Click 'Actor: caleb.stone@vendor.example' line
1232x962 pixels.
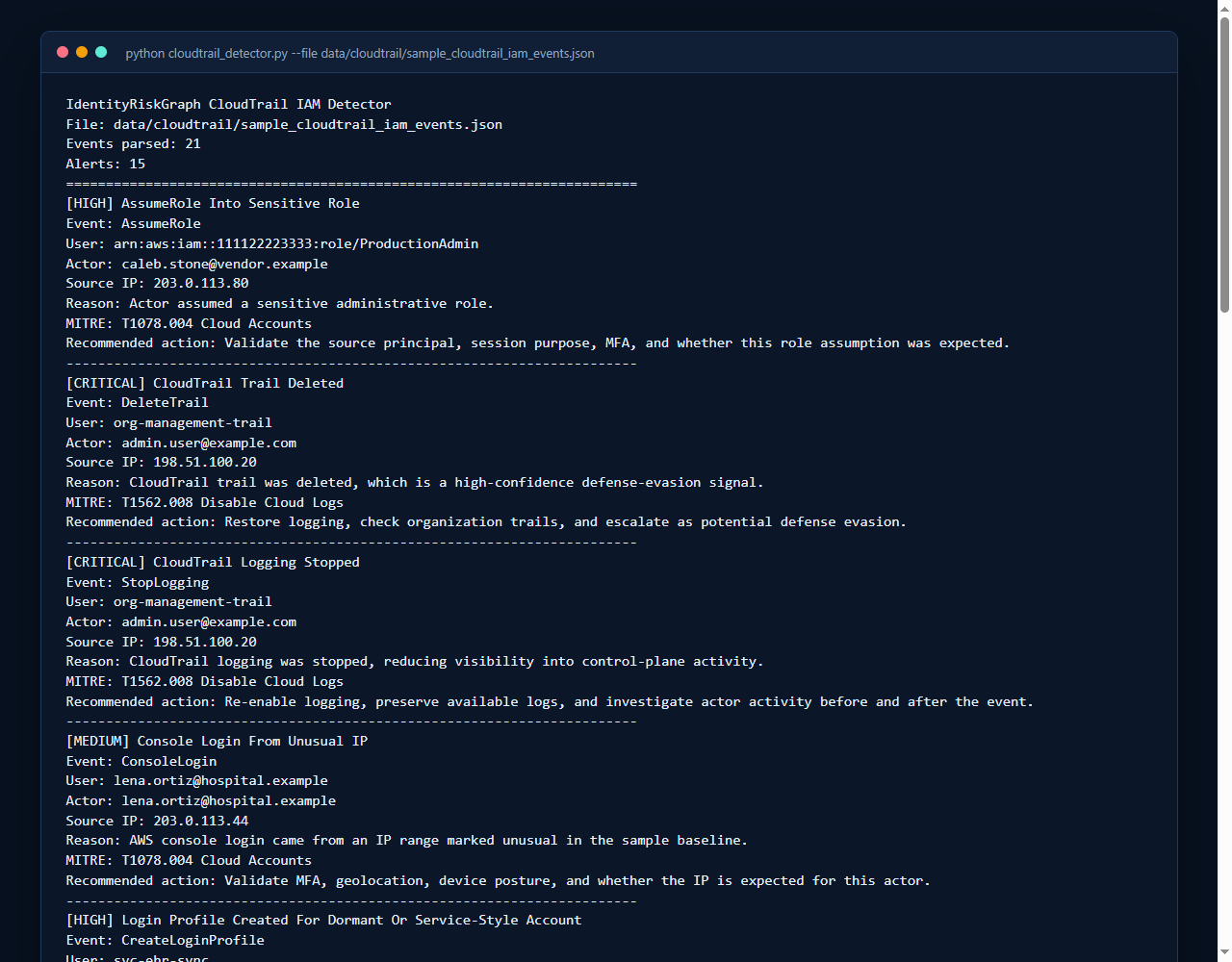[x=197, y=264]
